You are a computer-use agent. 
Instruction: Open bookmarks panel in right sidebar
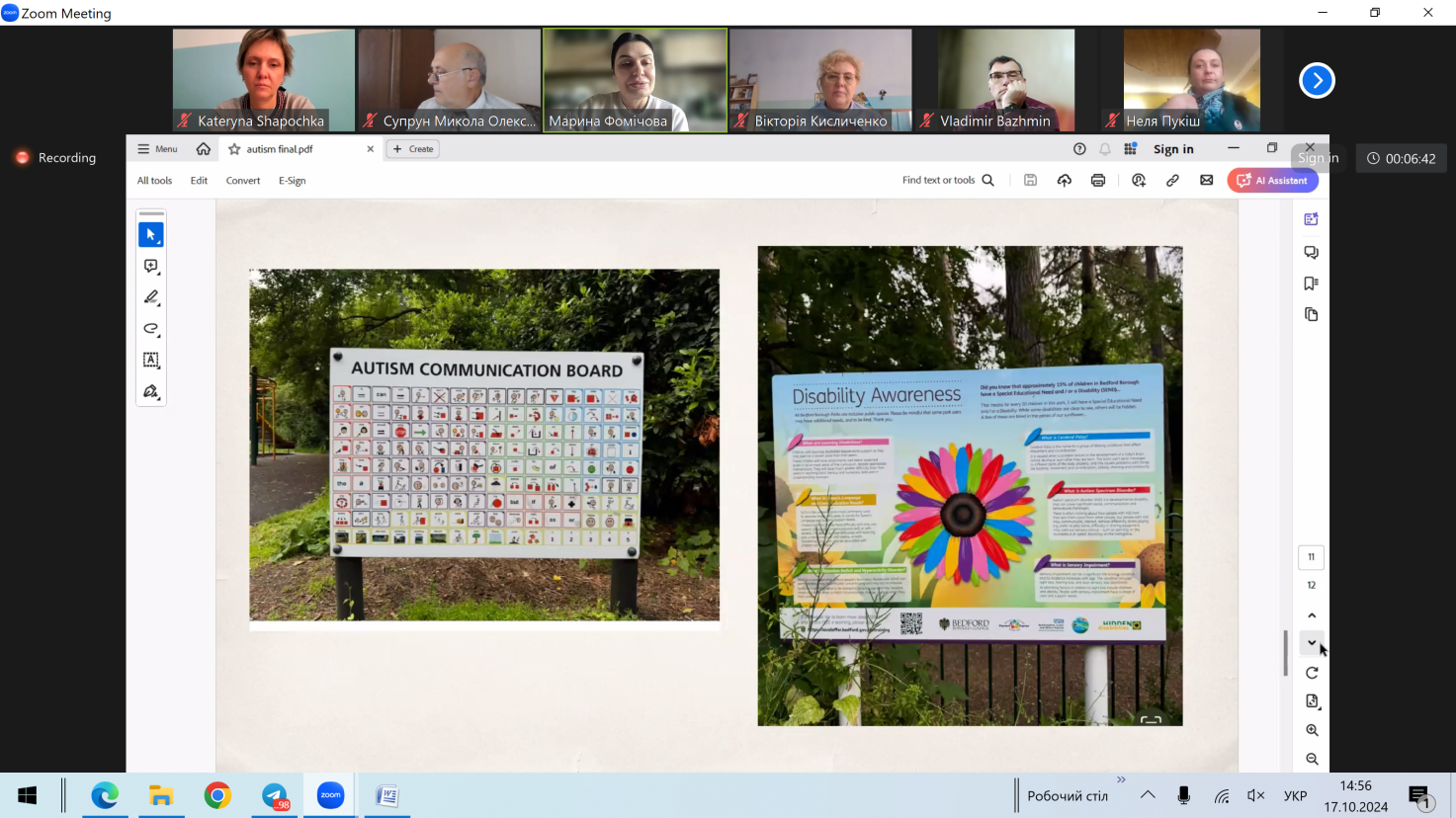[1312, 284]
